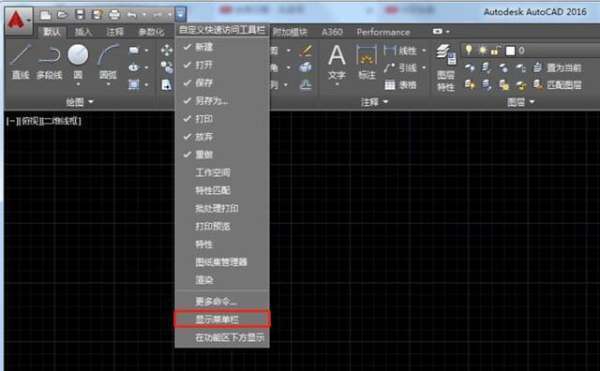Toggle layer on/off lightbulb icon
Viewport: 600px width, 371px height.
coord(468,50)
